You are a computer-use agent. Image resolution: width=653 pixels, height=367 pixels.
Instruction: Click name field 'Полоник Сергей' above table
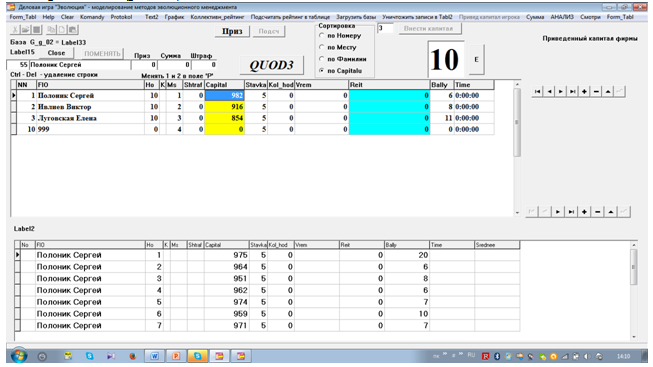(80, 65)
